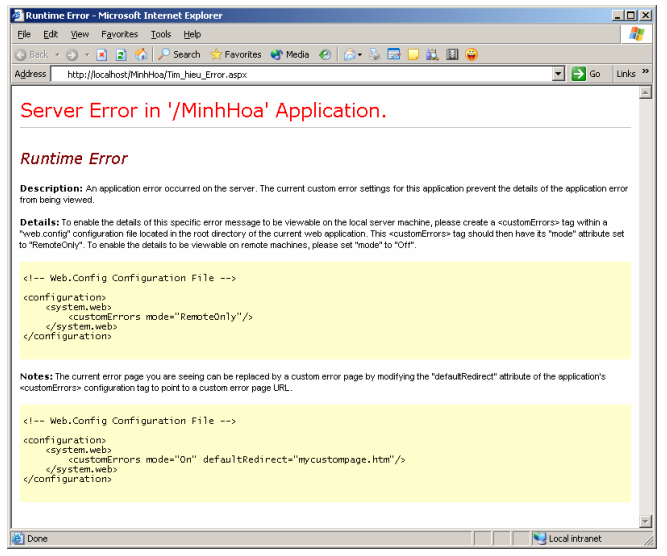
Task: Expand the Back button history arrow
Action: [x=57, y=54]
